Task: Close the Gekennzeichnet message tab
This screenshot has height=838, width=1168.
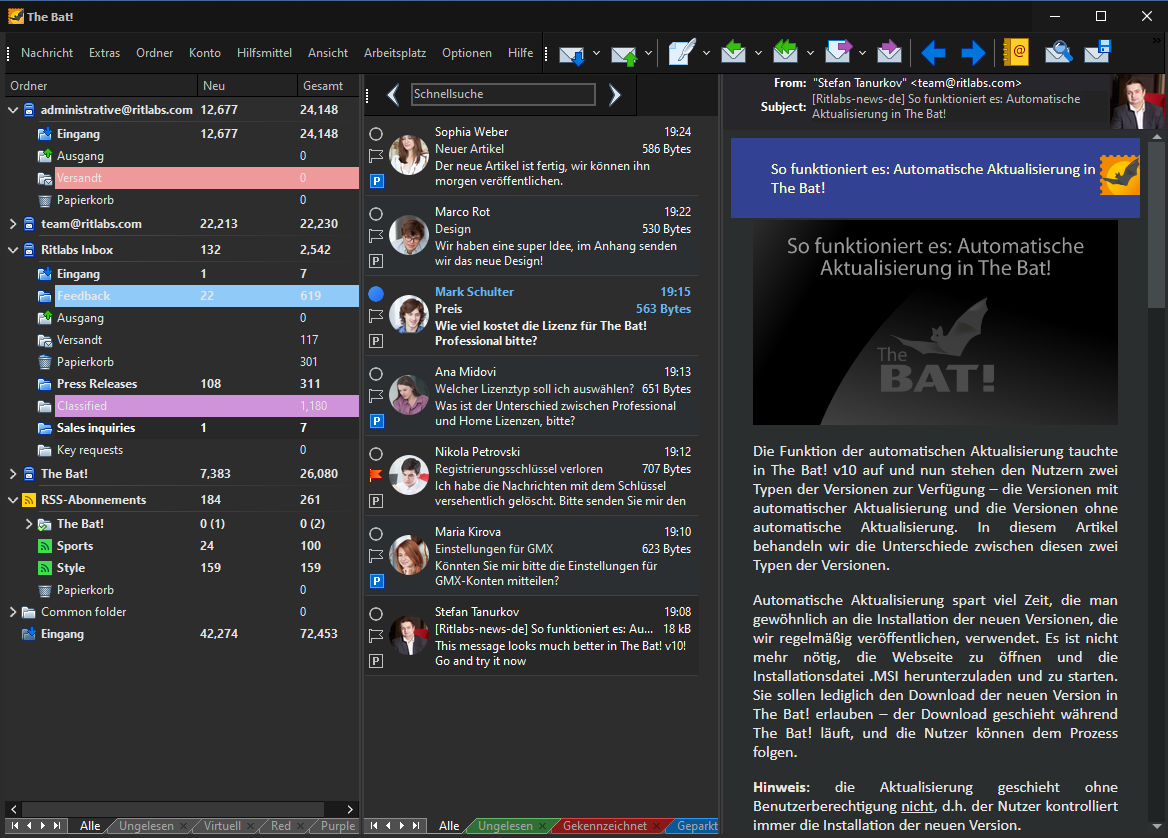Action: click(657, 826)
